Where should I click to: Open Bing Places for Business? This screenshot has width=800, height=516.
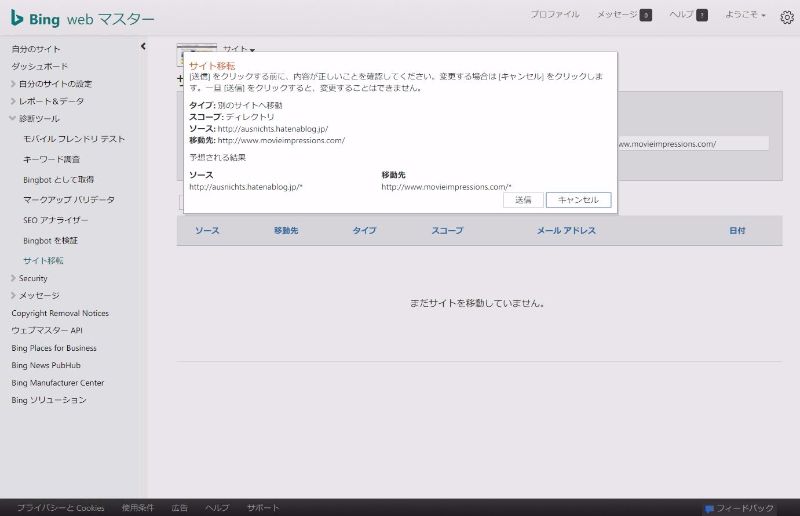click(54, 348)
